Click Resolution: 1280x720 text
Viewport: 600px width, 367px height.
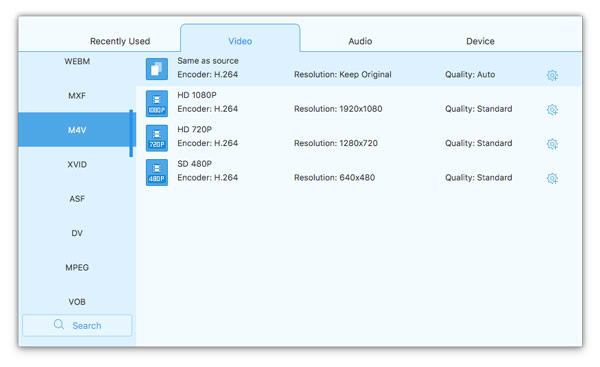point(336,143)
